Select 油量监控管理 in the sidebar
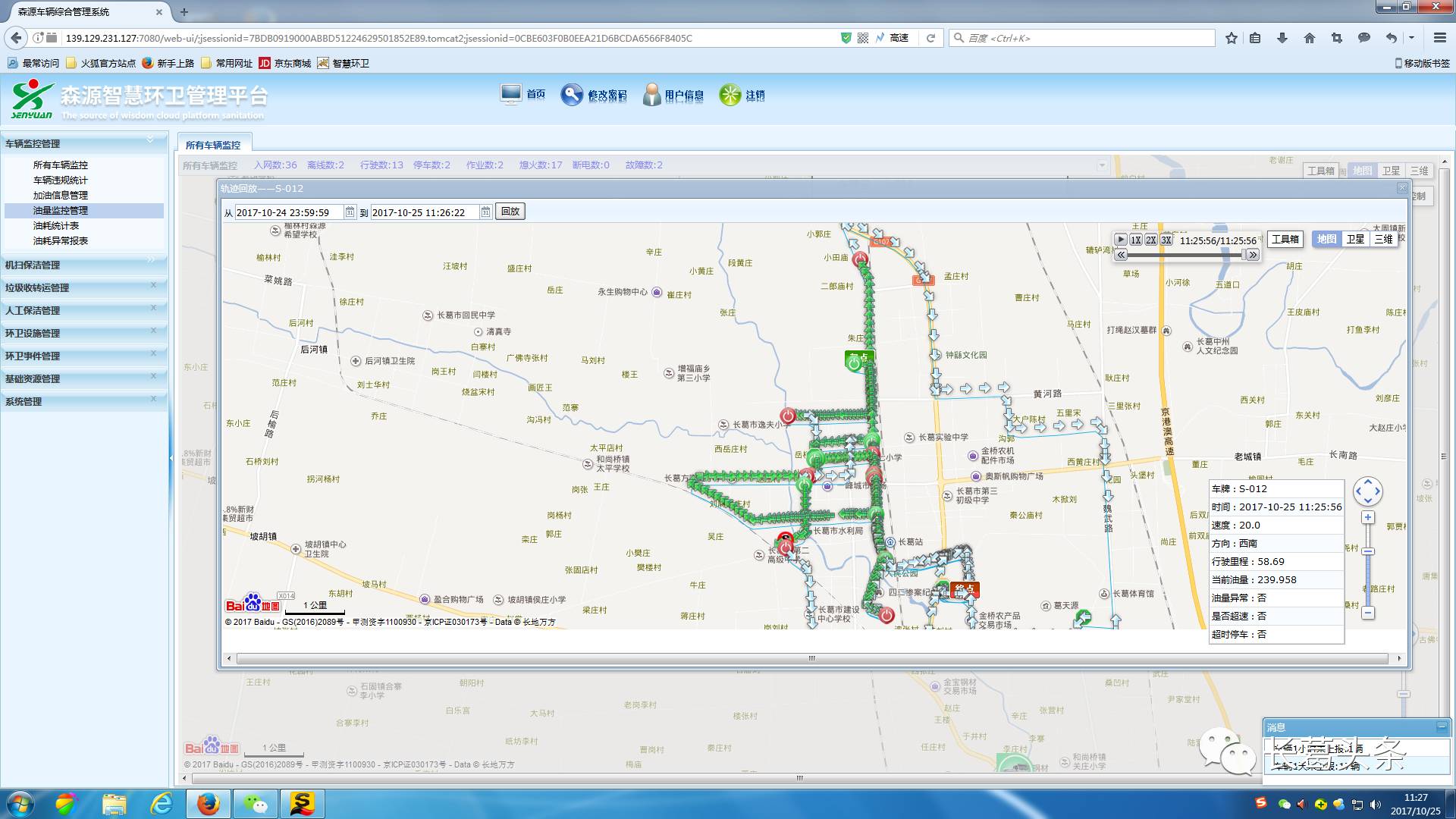The image size is (1456, 819). (x=61, y=210)
